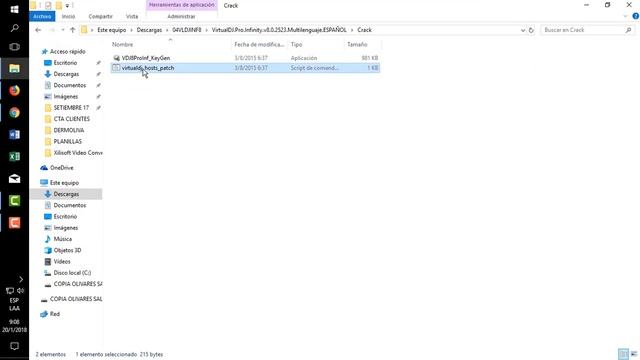Open Red network in navigation pane
The width and height of the screenshot is (640, 360).
[54, 314]
